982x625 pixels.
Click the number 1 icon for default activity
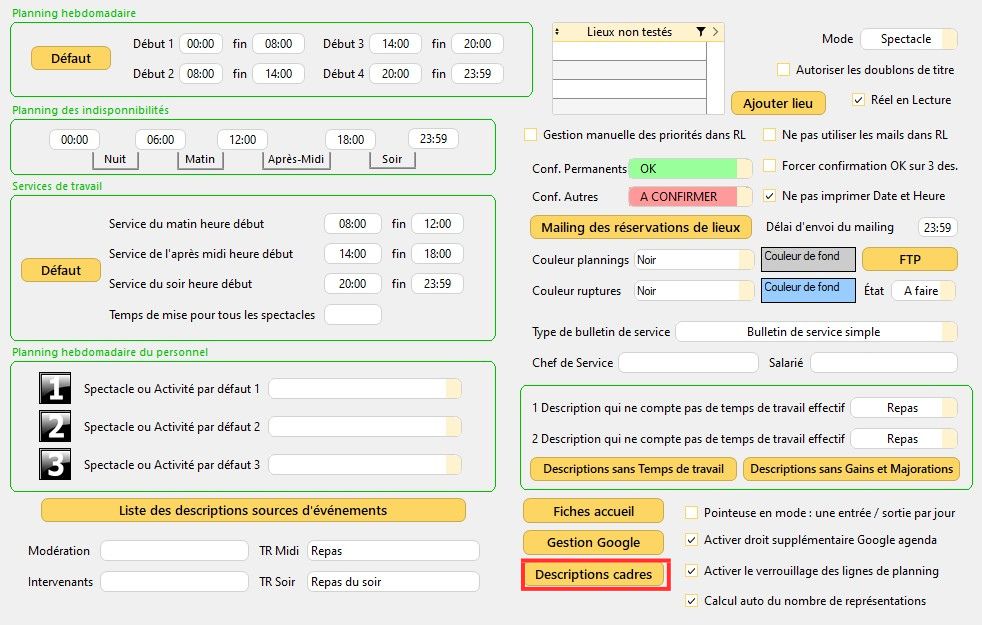(55, 388)
